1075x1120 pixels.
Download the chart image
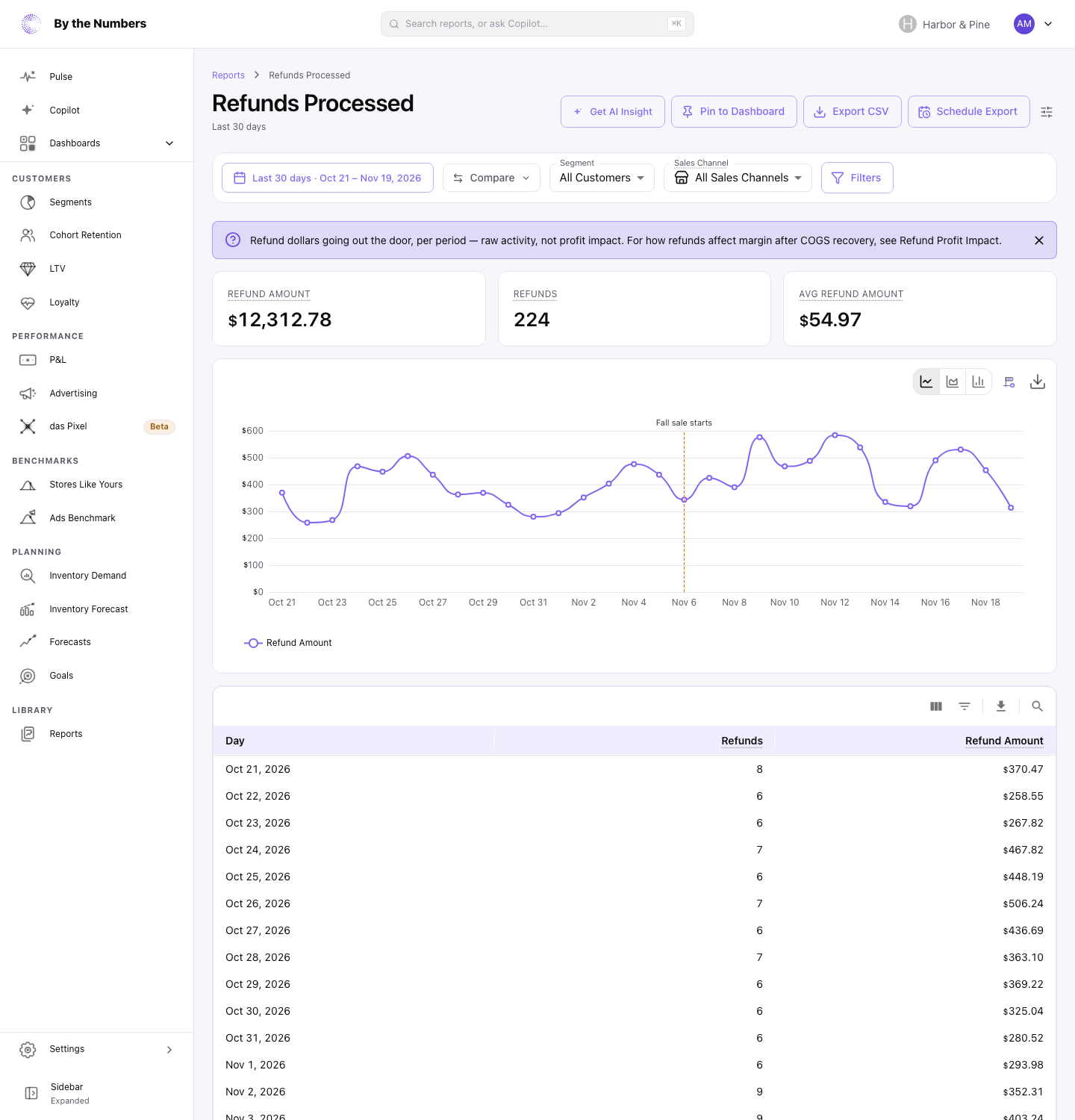tap(1038, 382)
